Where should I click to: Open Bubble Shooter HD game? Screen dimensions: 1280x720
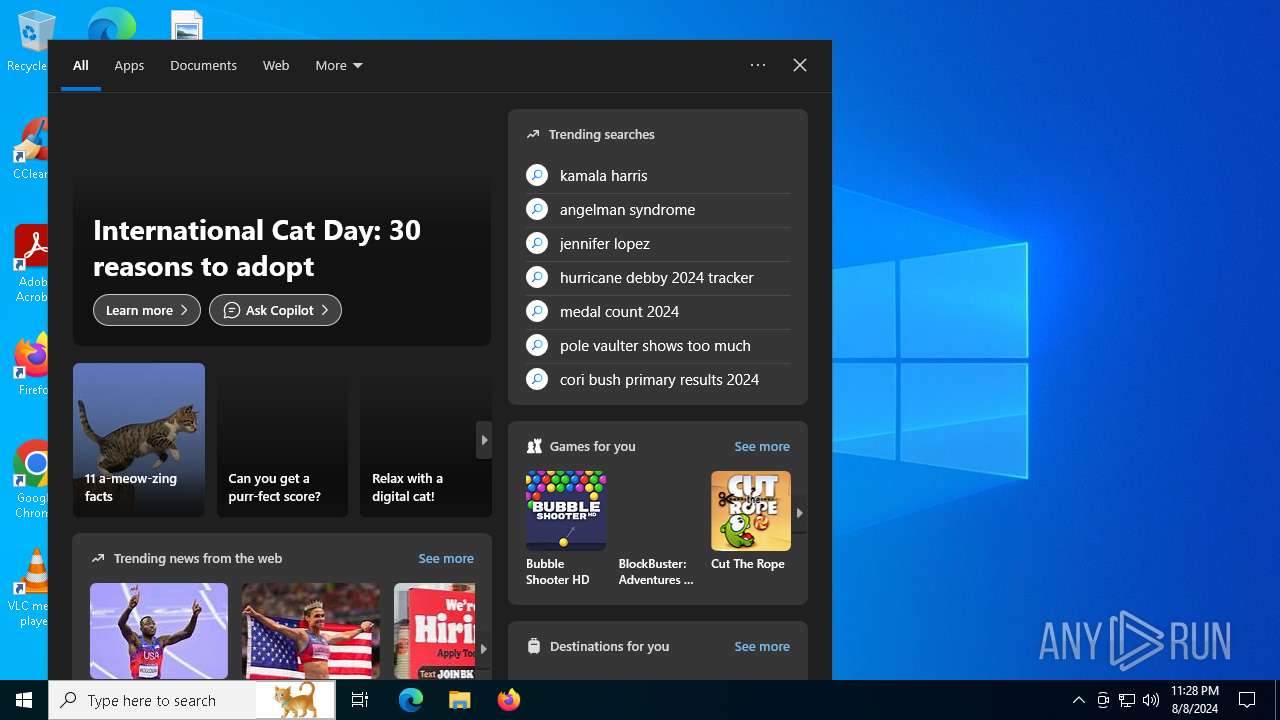[x=566, y=529]
